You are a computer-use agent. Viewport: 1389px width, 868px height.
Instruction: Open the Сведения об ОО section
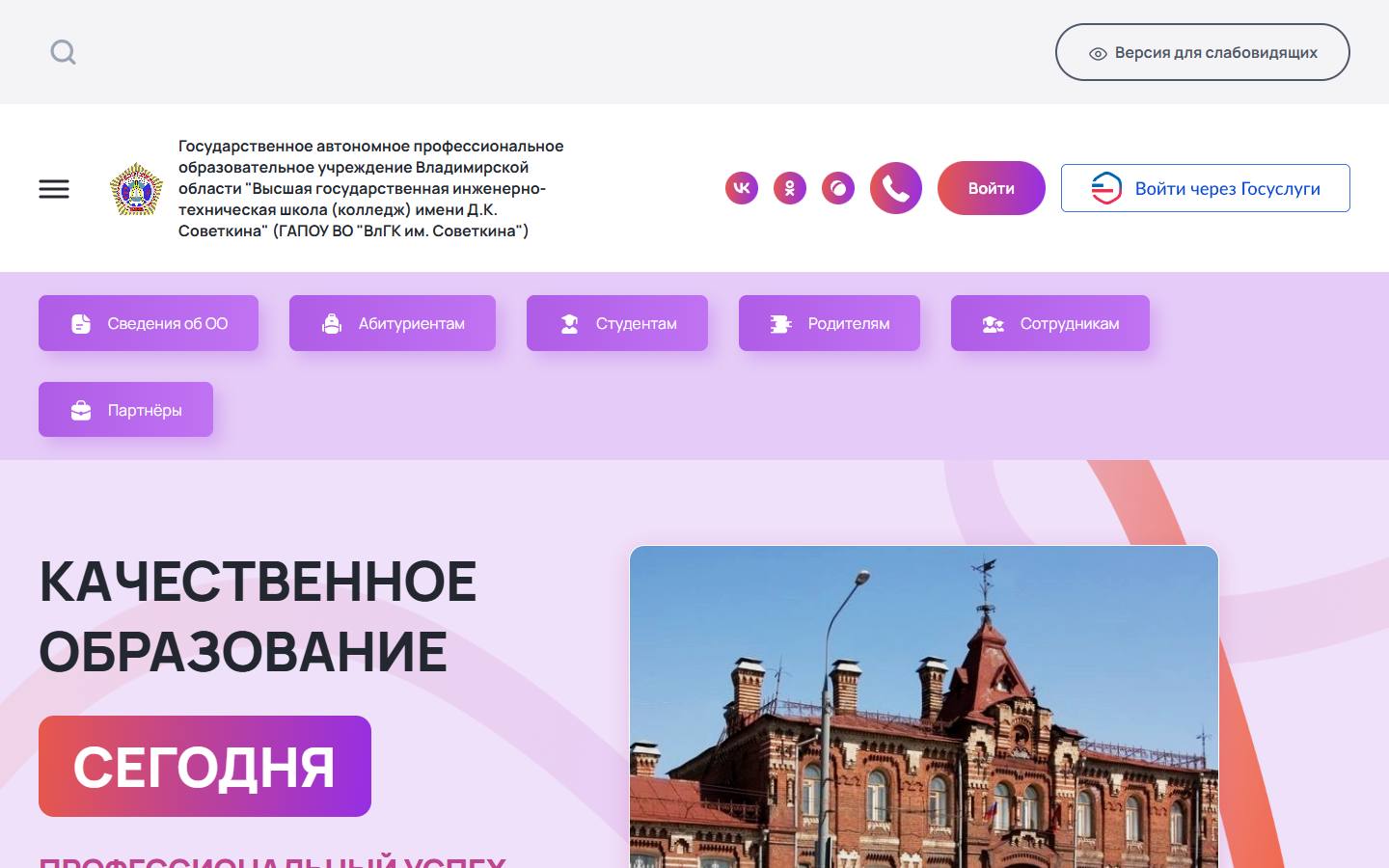149,323
